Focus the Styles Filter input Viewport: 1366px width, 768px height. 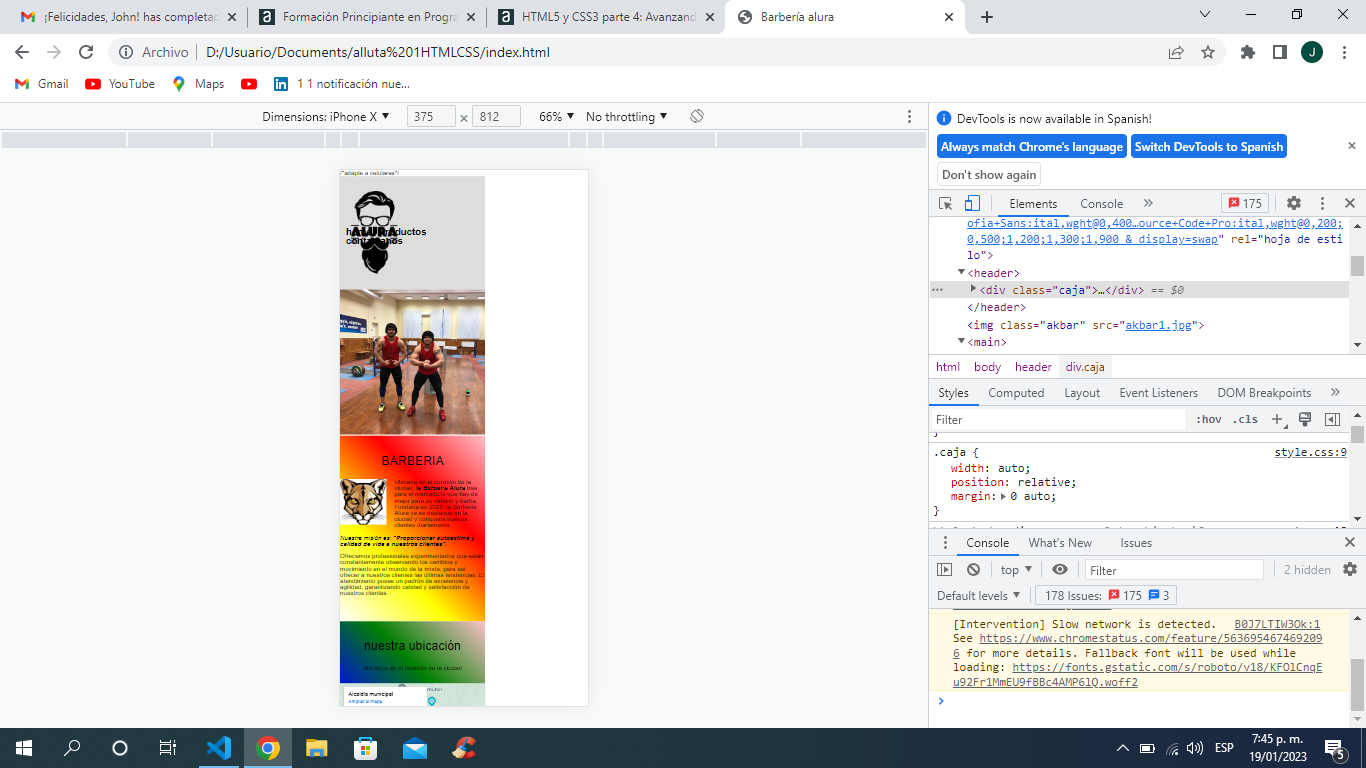click(1058, 420)
